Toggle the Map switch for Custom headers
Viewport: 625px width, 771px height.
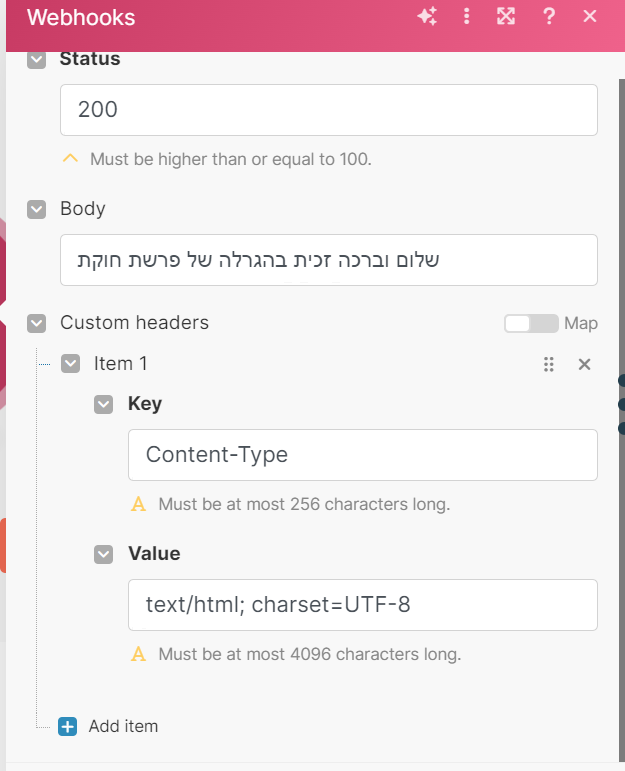click(531, 323)
